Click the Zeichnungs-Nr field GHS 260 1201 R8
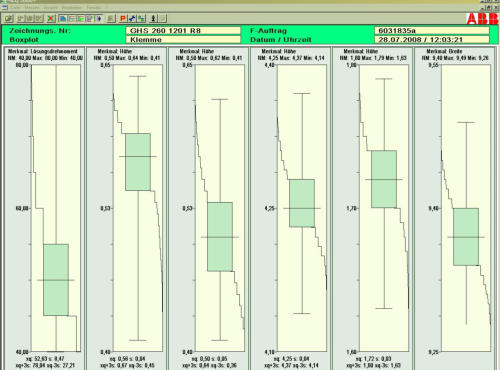 click(183, 31)
